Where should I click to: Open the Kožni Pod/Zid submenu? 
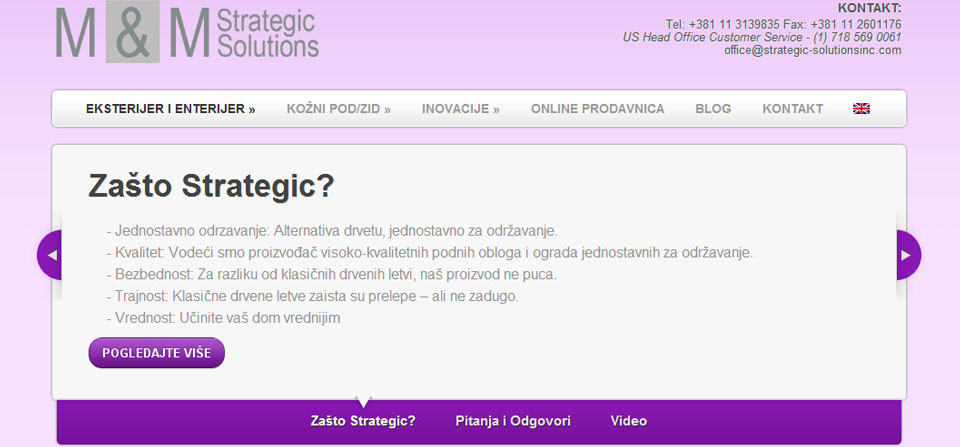[338, 109]
